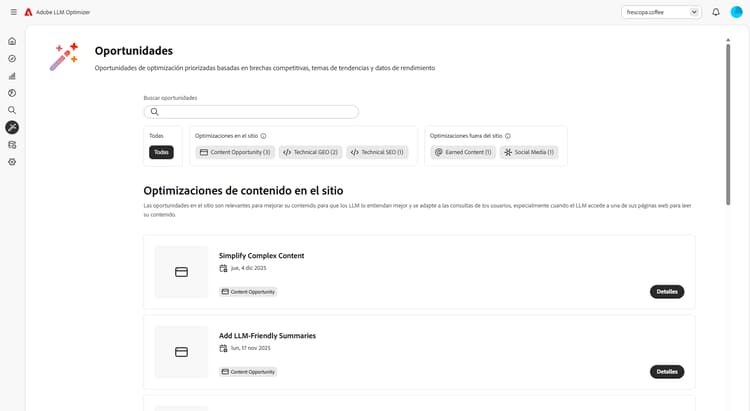The width and height of the screenshot is (750, 411).
Task: Click the Add LLM-Friendly Summaries card thumbnail
Action: (x=181, y=352)
